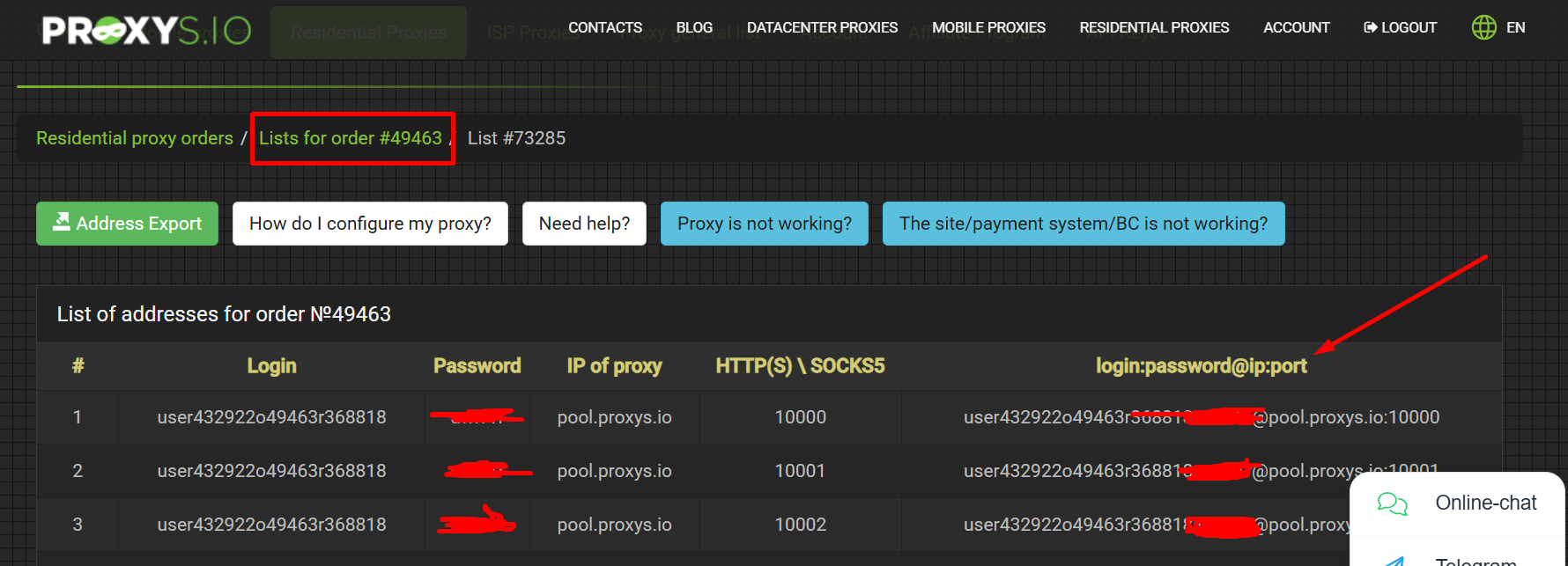Select the login in row 2
The width and height of the screenshot is (1568, 566).
[271, 471]
